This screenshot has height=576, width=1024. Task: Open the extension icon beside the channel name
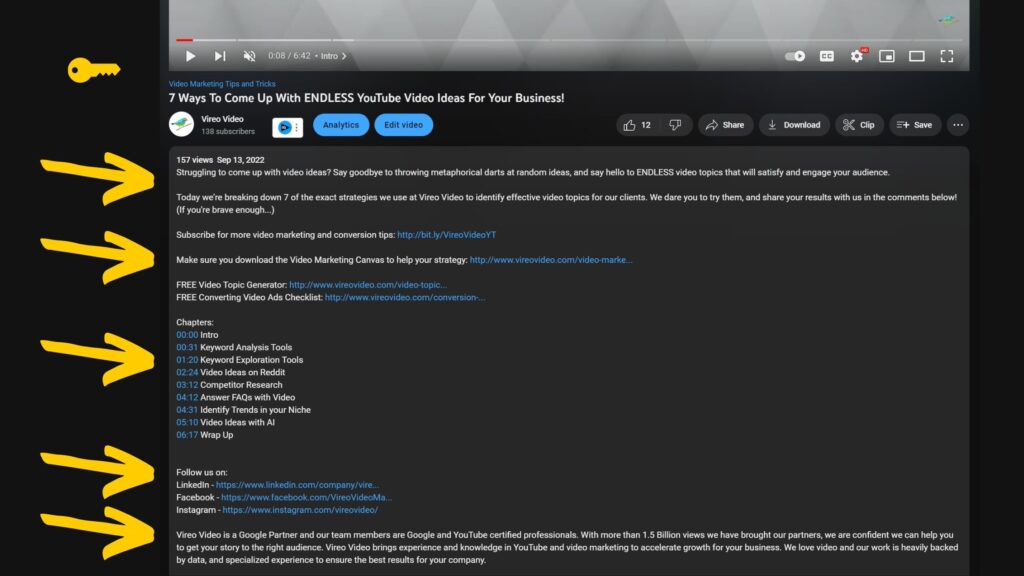pos(287,127)
